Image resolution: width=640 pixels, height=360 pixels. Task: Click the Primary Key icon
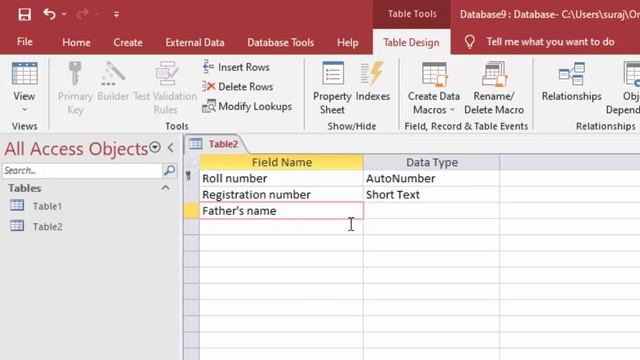click(x=75, y=73)
